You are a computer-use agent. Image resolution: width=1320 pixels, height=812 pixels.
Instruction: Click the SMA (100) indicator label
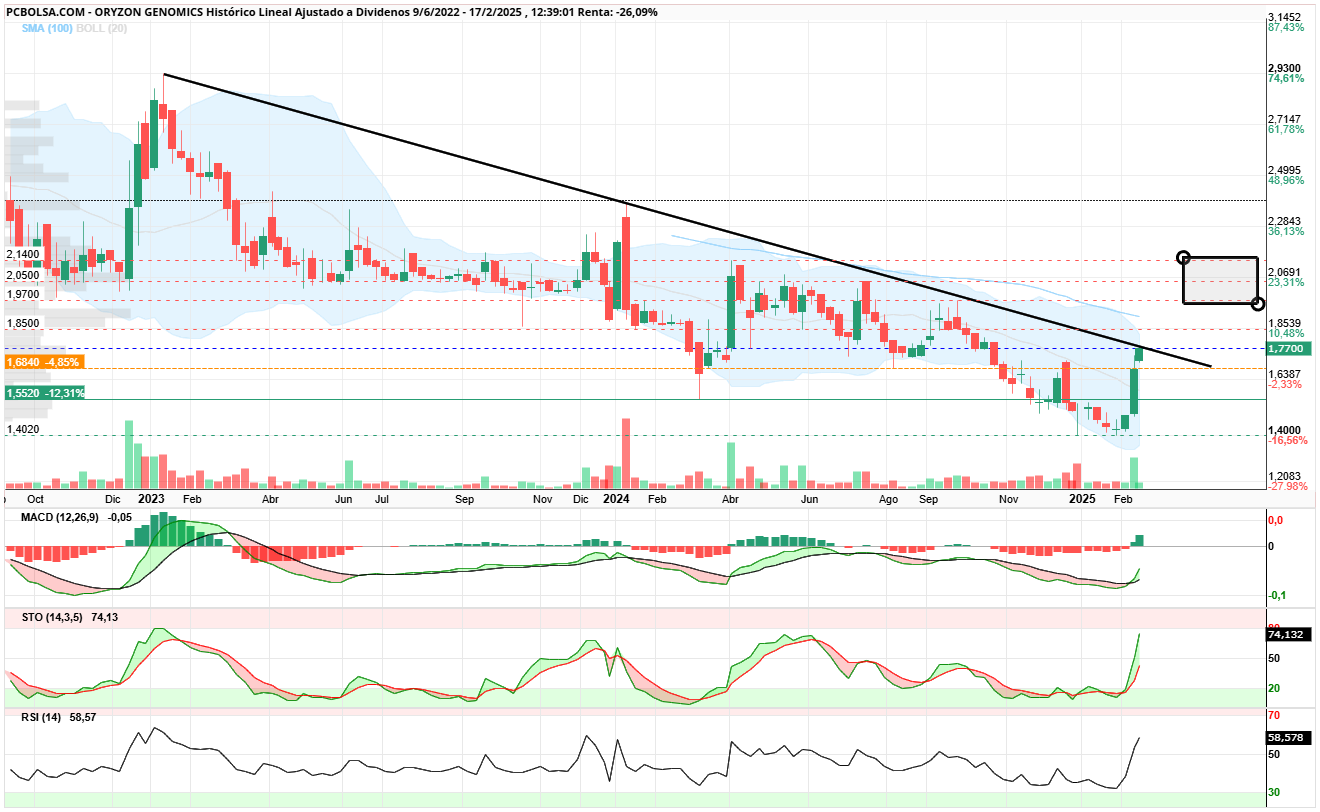pos(44,29)
